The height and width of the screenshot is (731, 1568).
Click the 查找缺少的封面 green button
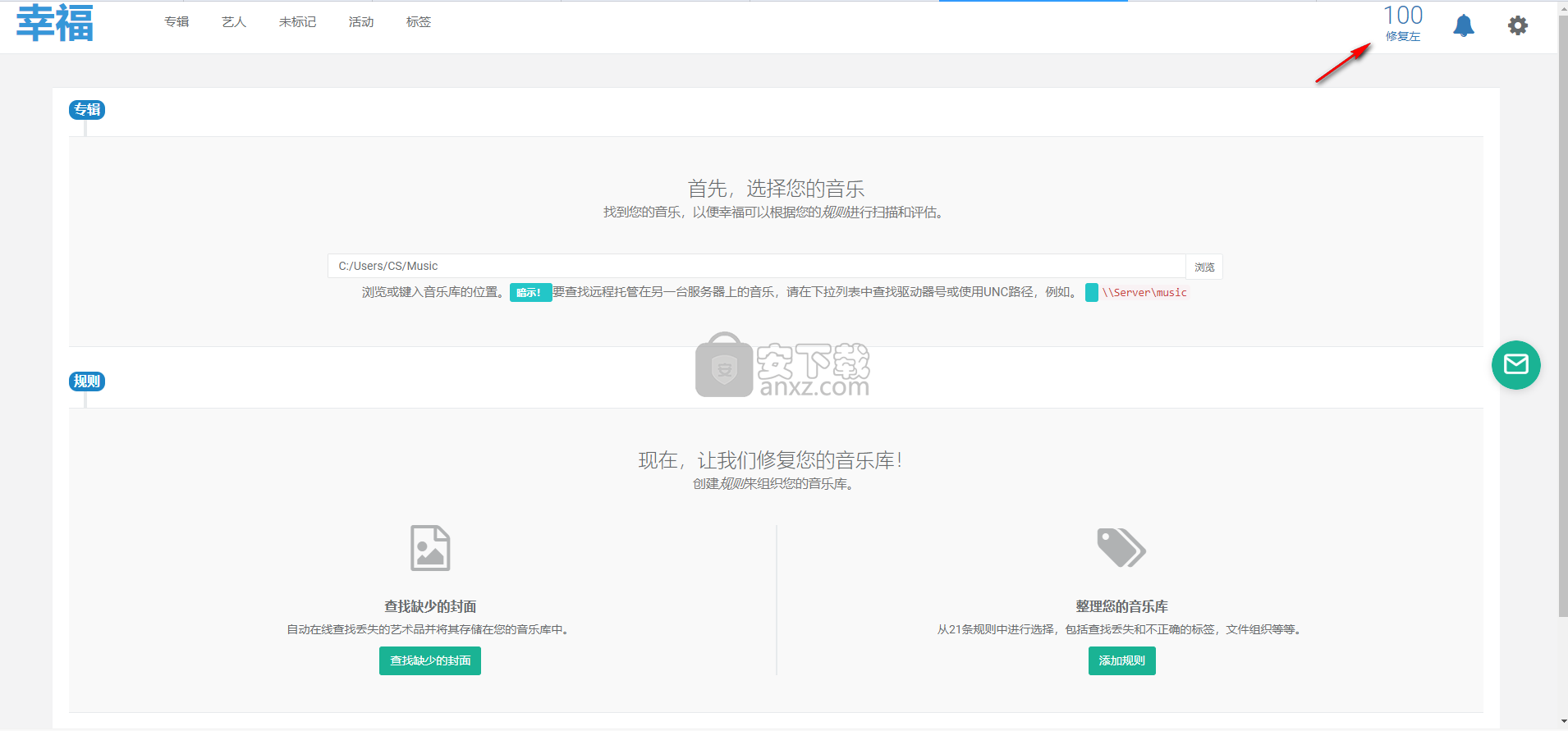tap(430, 660)
